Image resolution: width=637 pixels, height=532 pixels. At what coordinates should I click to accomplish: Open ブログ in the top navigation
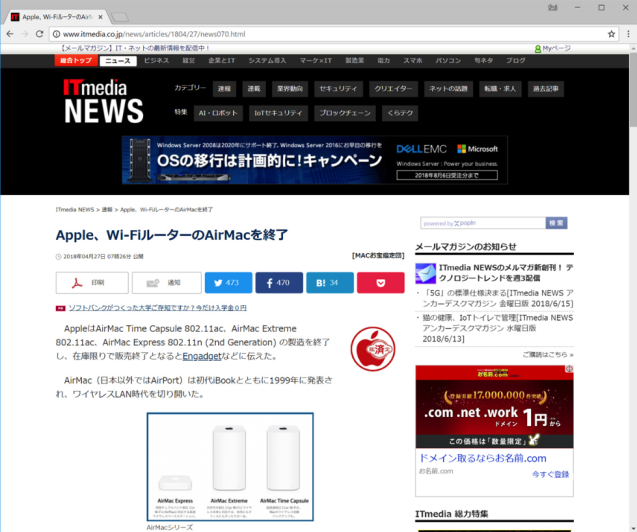click(516, 61)
